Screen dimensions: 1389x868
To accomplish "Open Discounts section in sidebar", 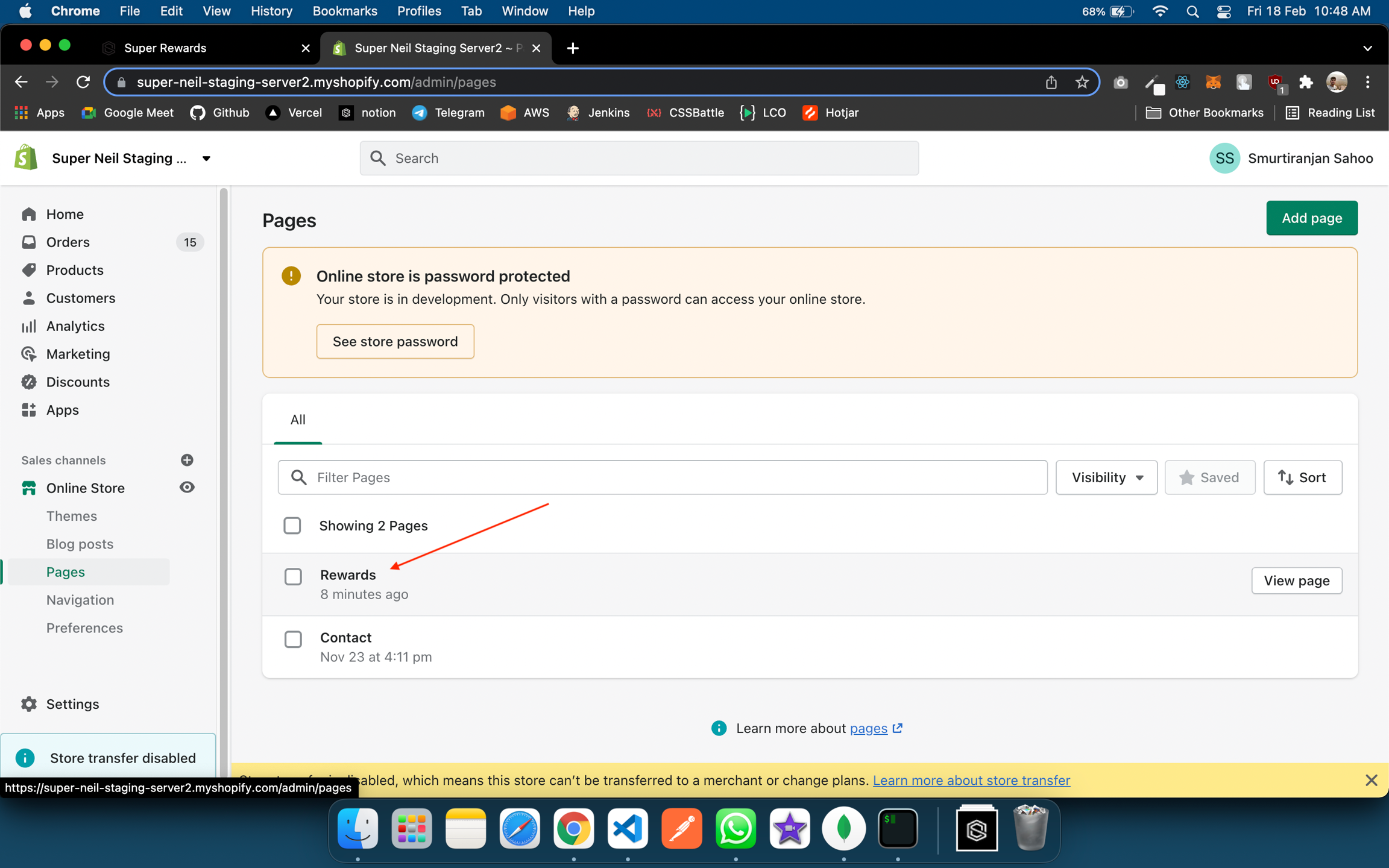I will point(78,382).
